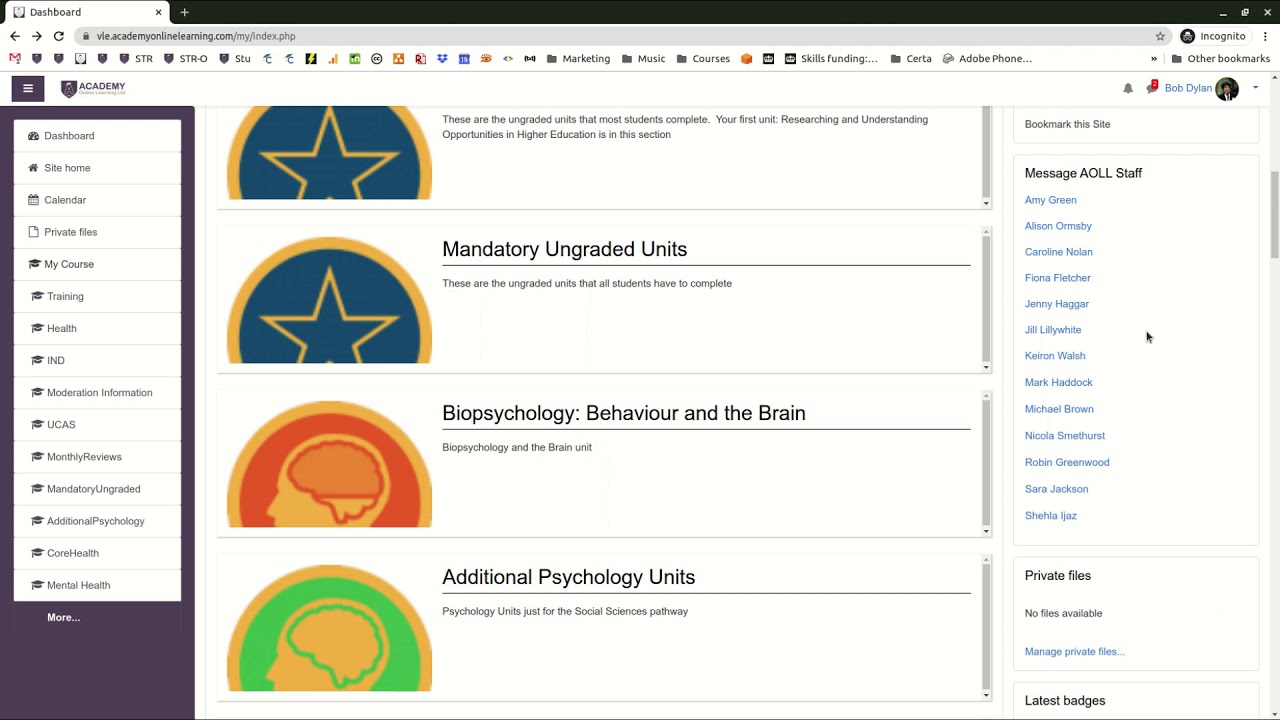
Task: Open the notifications bell
Action: [1128, 88]
